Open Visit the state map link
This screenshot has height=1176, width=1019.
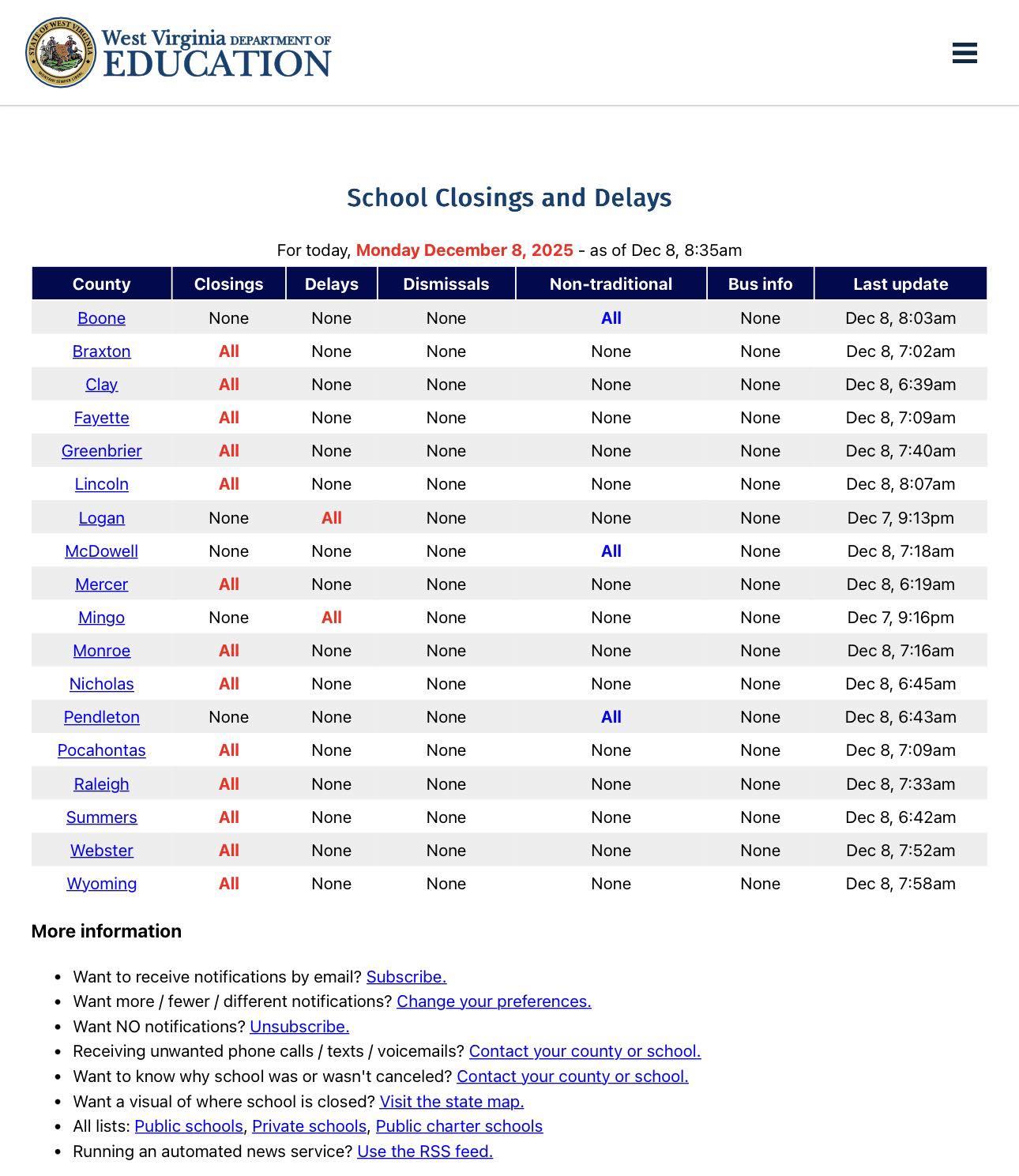coord(452,1102)
